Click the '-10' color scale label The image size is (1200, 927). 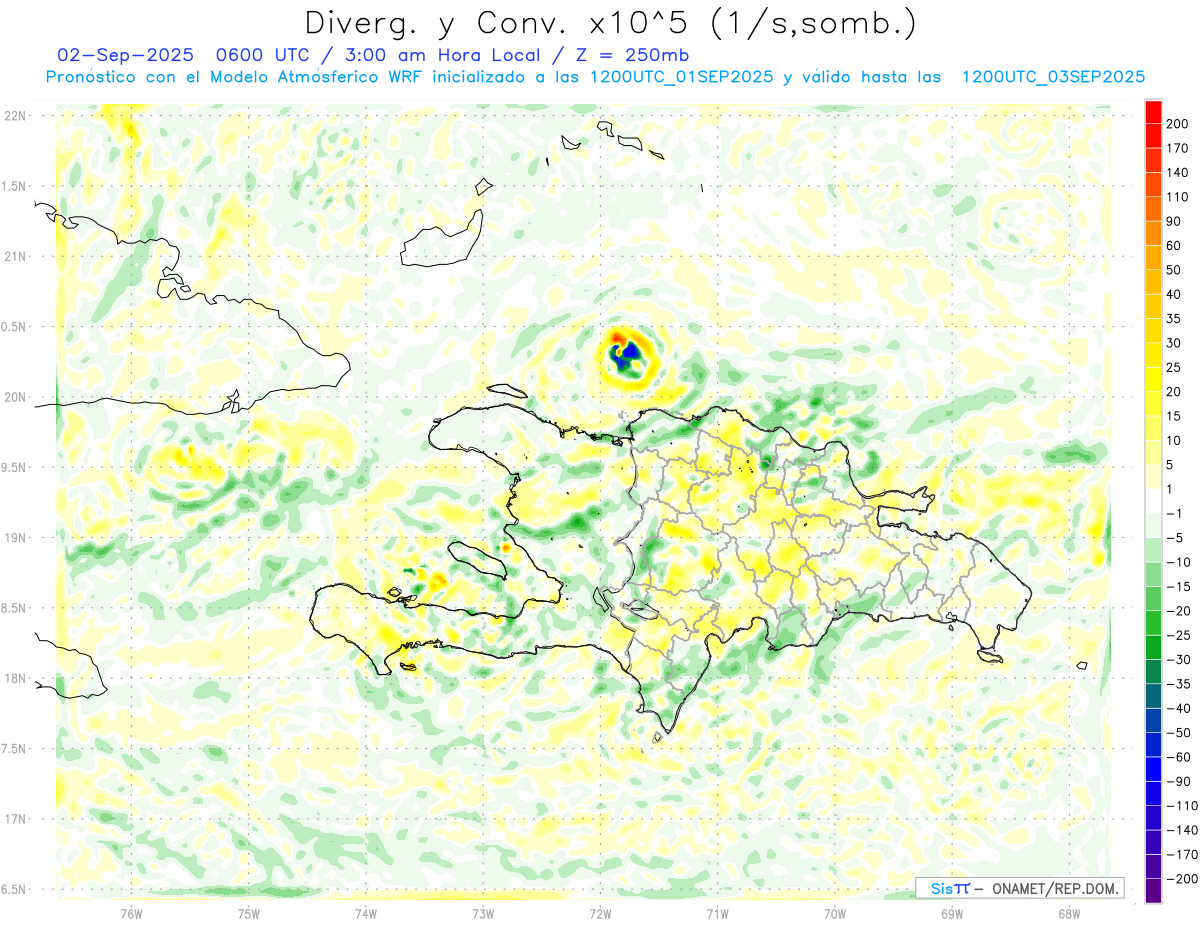(x=1178, y=562)
